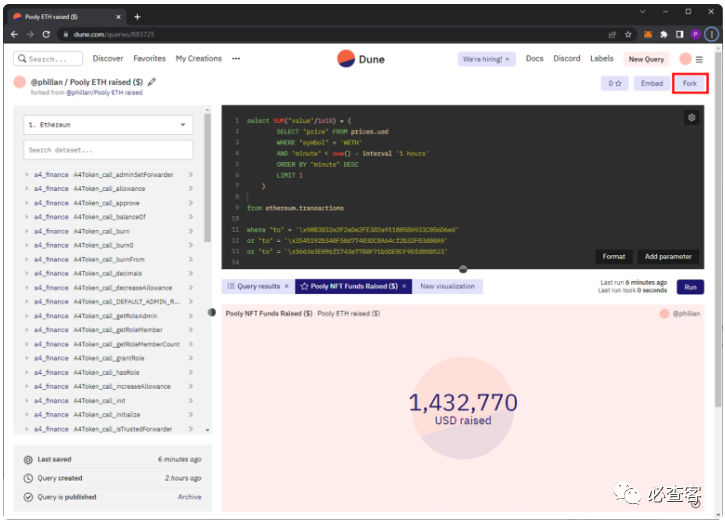Toggle the browser side panel icon
The height and width of the screenshot is (526, 725).
[679, 34]
